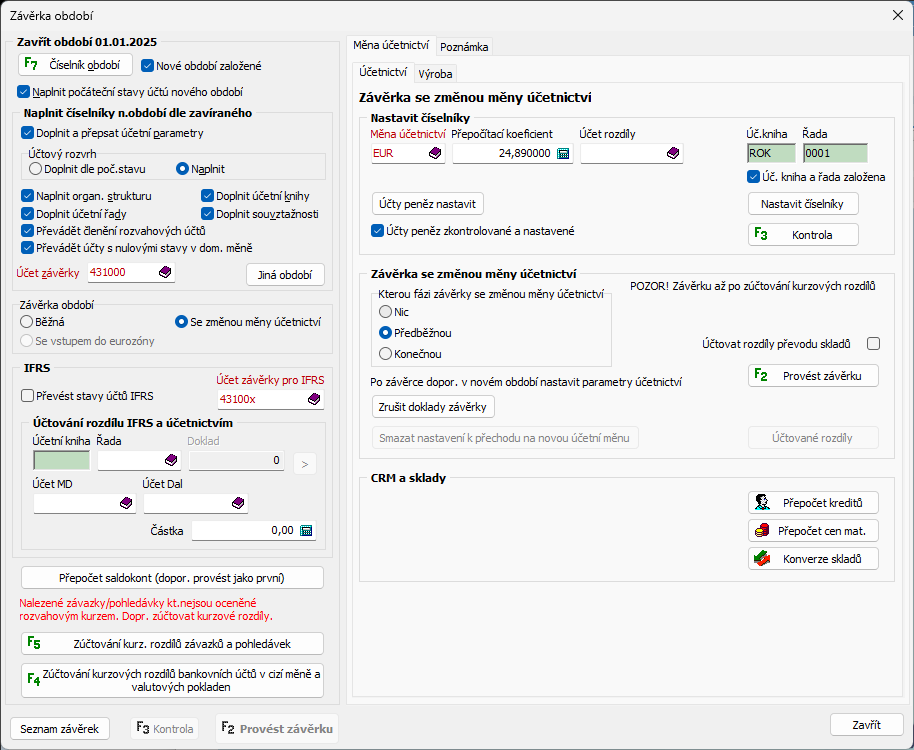This screenshot has width=914, height=750.
Task: Enable Převést stavy účtů IFRS
Action: [27, 395]
